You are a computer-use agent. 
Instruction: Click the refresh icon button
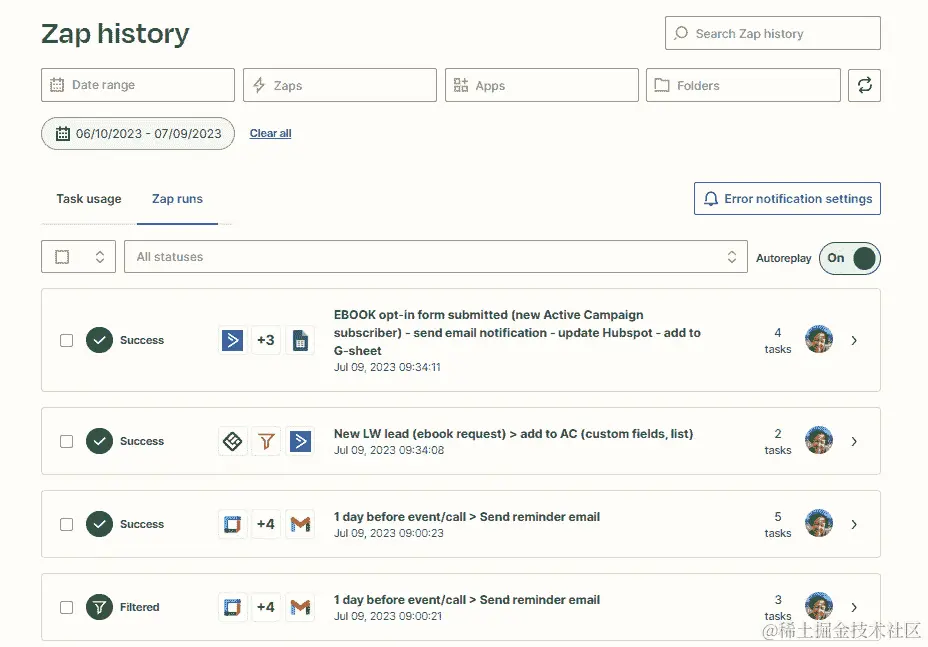[864, 85]
